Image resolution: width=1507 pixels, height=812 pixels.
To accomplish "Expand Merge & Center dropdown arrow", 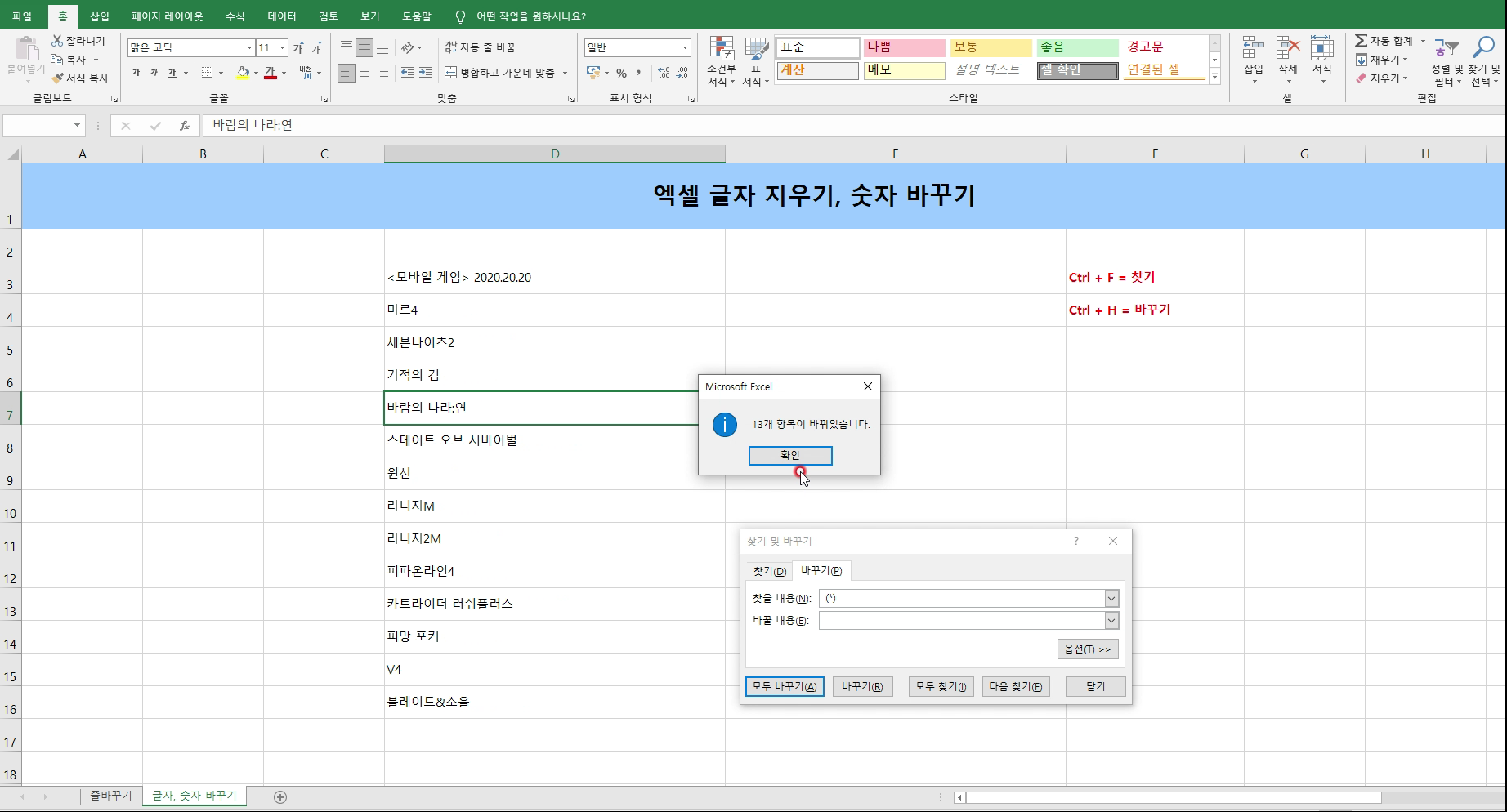I will pyautogui.click(x=565, y=73).
